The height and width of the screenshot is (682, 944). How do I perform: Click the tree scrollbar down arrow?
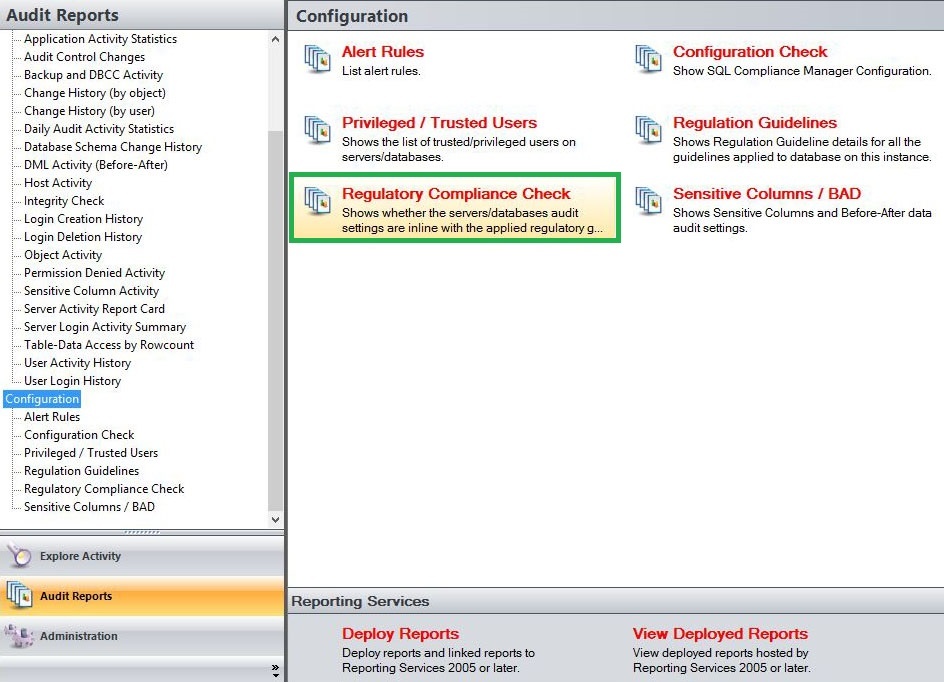click(275, 519)
